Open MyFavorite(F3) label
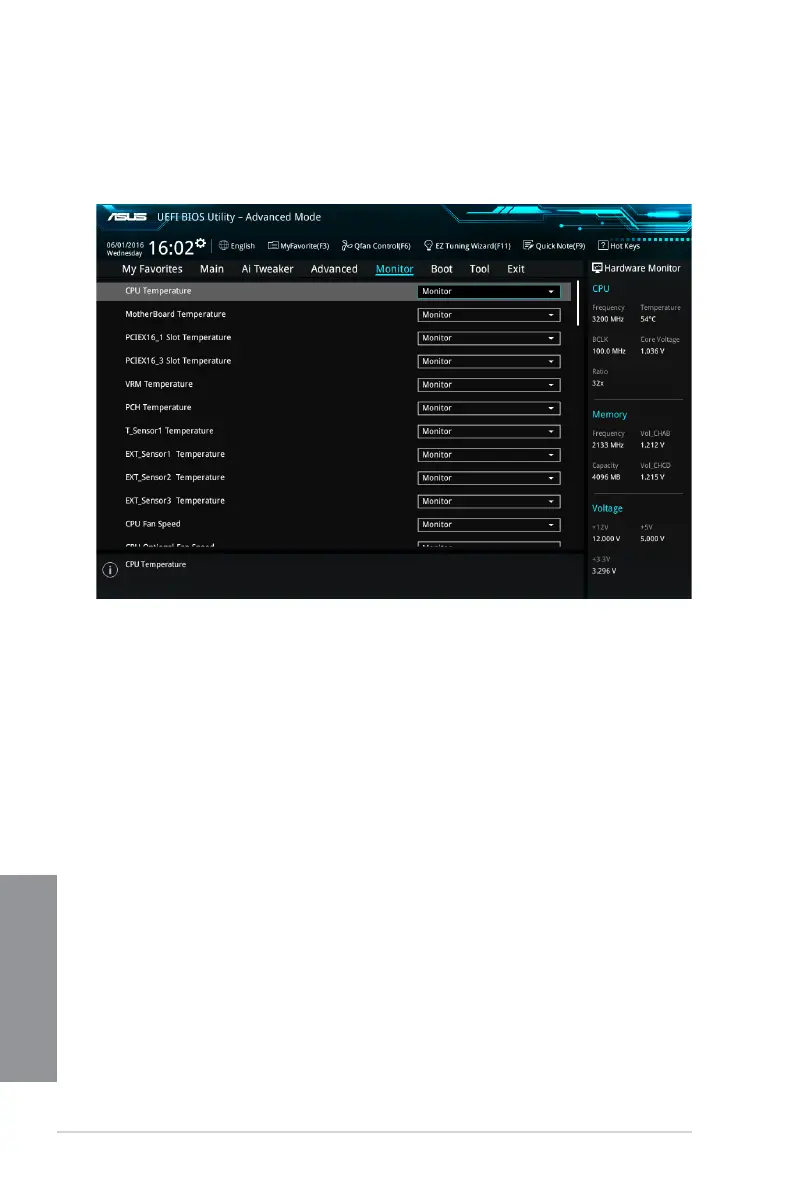This screenshot has width=794, height=1196. coord(305,246)
